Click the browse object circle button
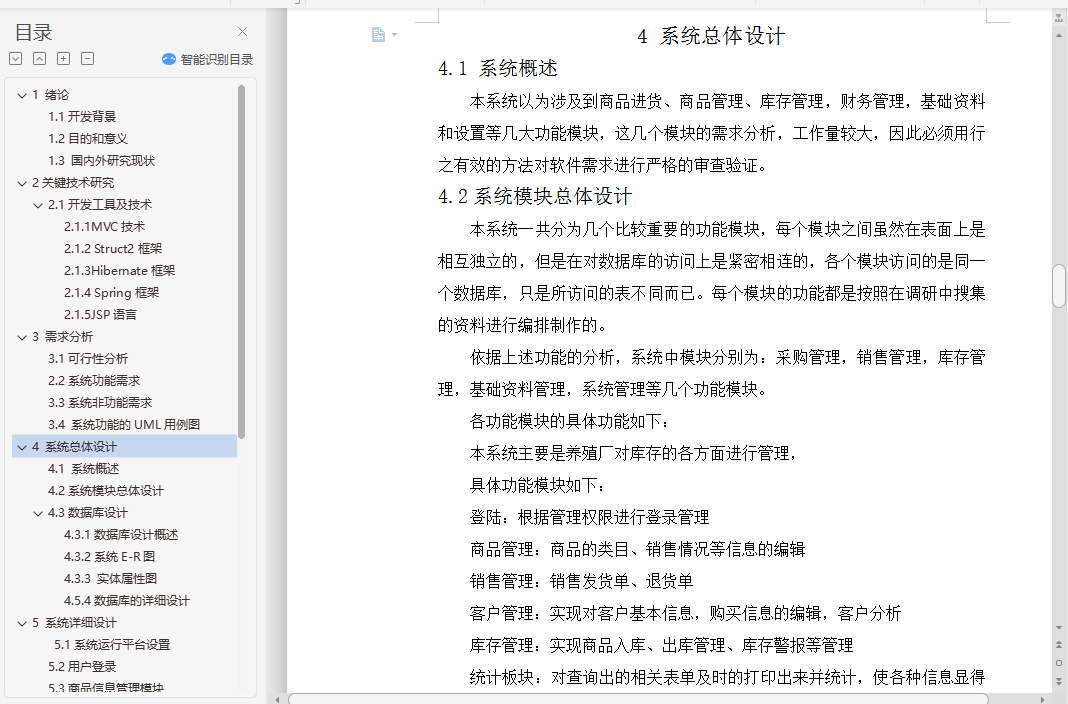The image size is (1068, 704). pyautogui.click(x=1059, y=662)
